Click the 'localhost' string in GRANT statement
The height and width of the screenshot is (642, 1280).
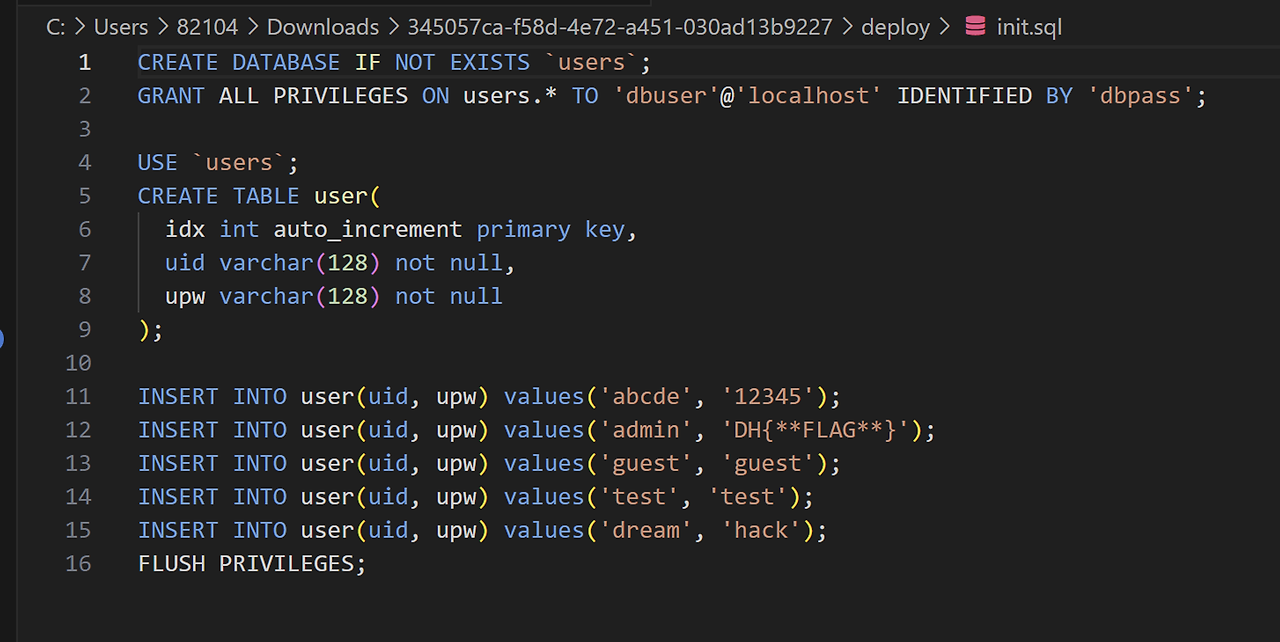(808, 96)
